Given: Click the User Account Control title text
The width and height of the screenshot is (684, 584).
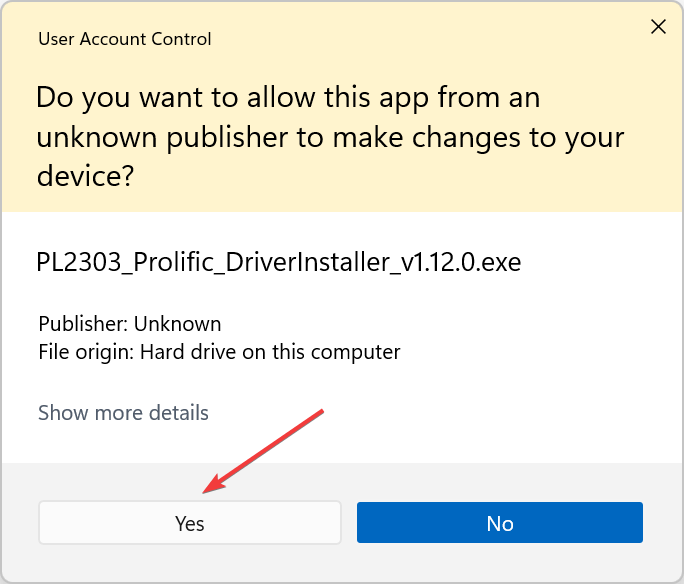Looking at the screenshot, I should click(125, 40).
